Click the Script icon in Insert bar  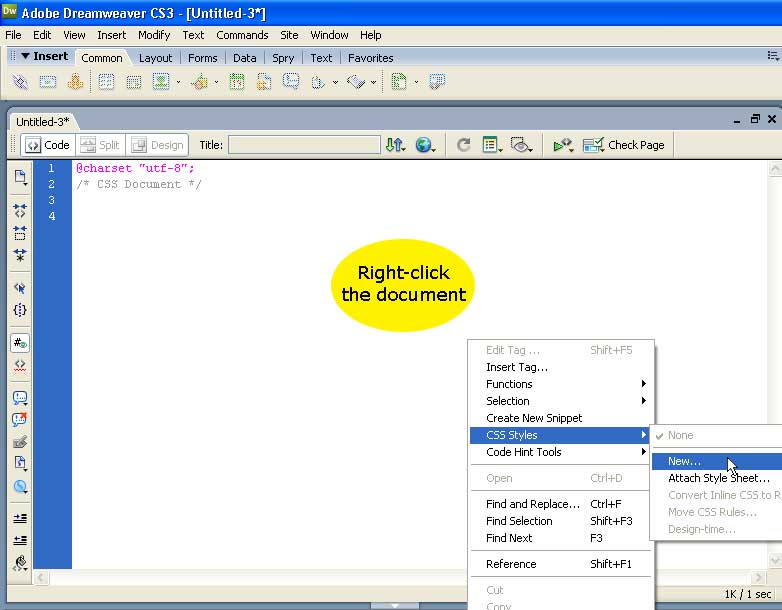click(356, 81)
